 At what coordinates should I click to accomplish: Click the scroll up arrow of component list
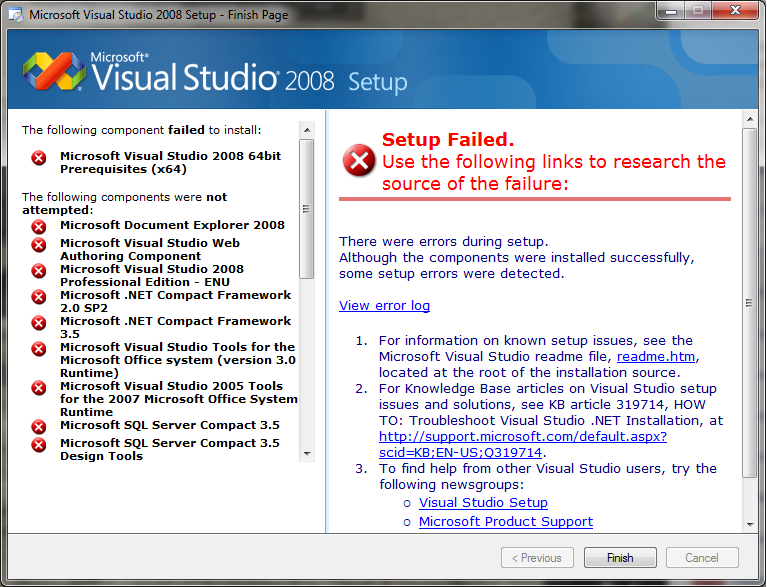(307, 130)
